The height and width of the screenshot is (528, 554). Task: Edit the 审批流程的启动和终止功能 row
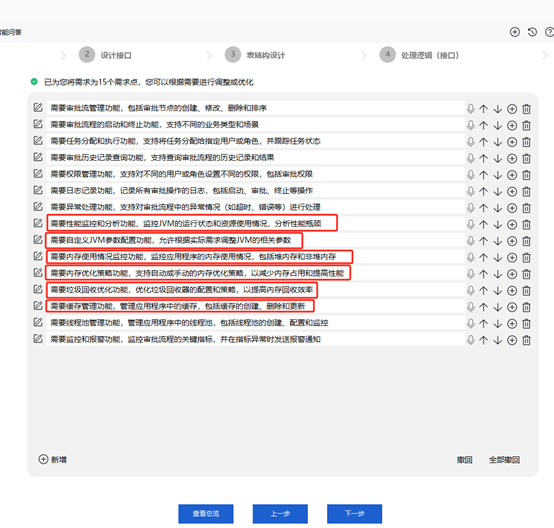click(x=38, y=124)
